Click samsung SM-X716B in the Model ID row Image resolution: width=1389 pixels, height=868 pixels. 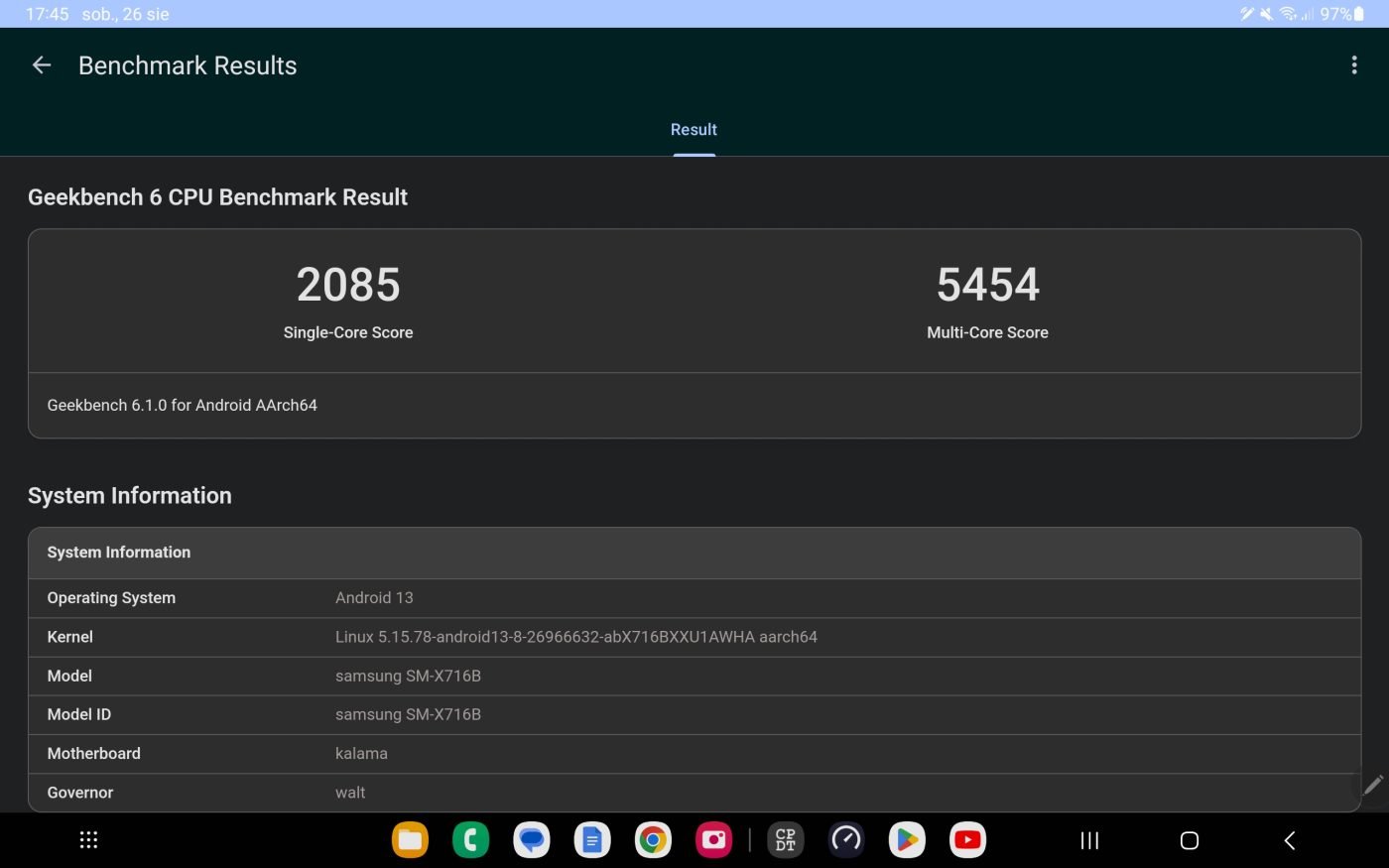click(x=408, y=714)
